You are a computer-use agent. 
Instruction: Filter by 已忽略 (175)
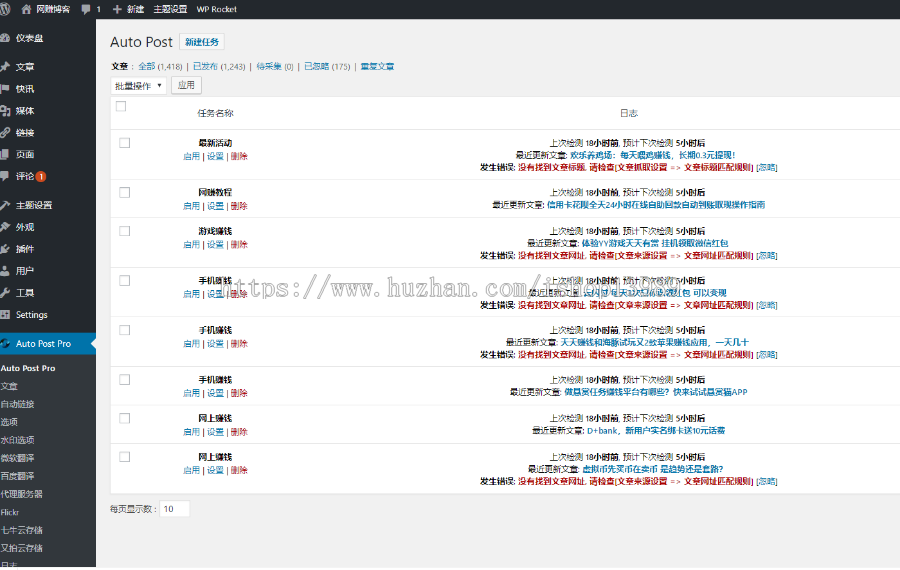pos(327,67)
